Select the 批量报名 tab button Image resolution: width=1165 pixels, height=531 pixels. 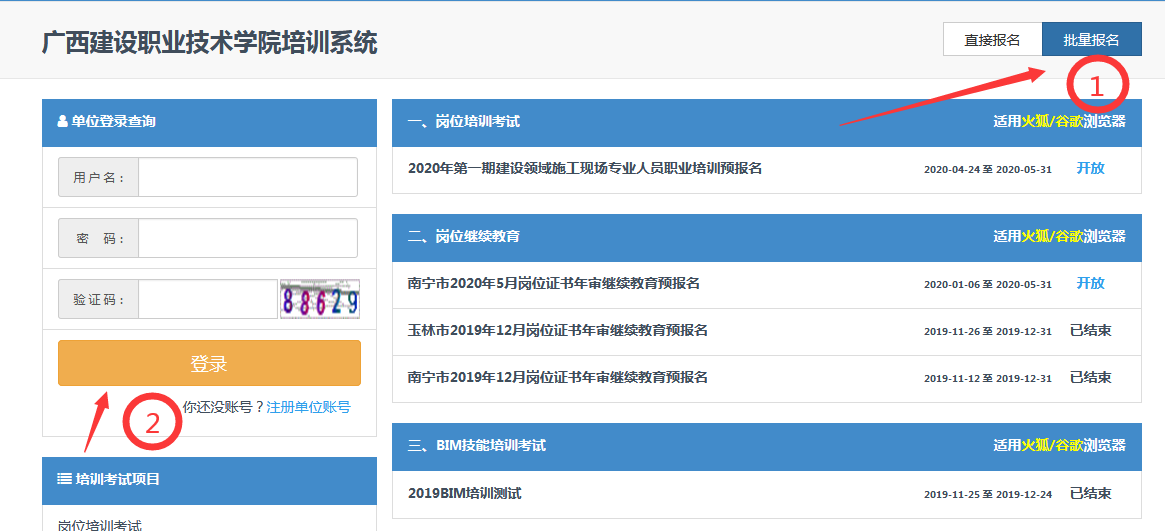click(1091, 40)
